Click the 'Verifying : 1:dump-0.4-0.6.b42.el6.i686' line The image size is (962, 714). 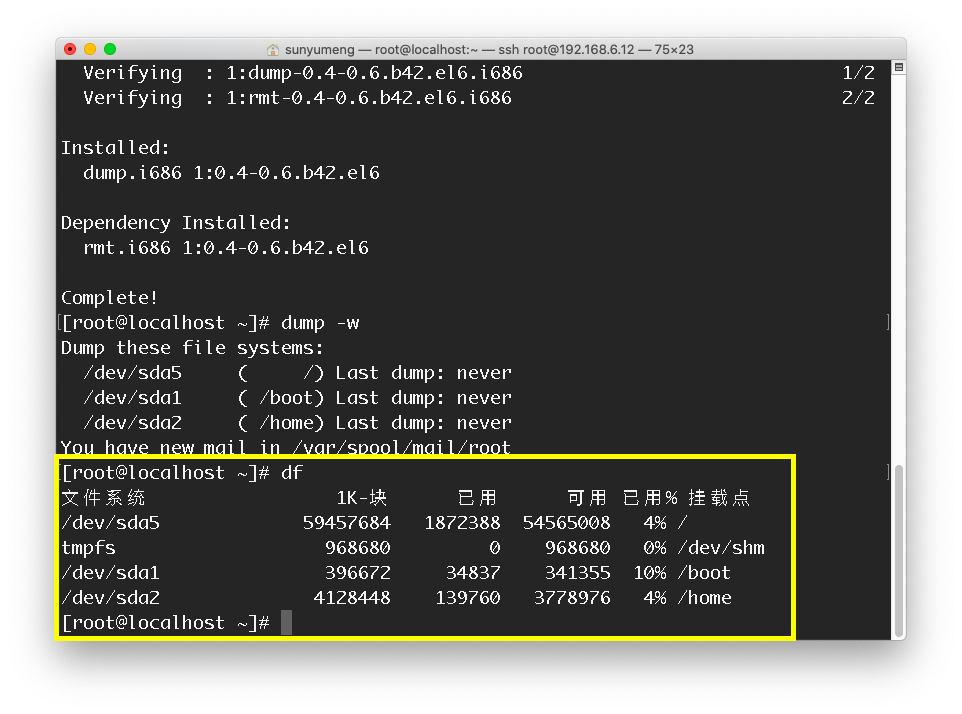[x=303, y=73]
